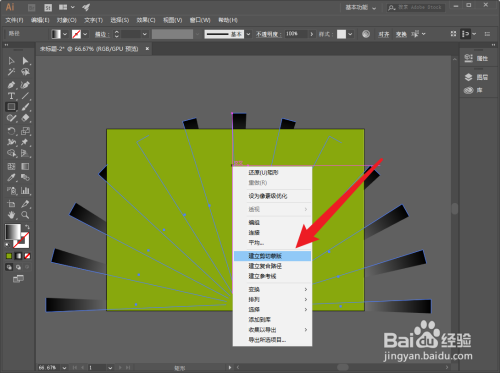Open the stroke weight dropdown

[x=145, y=34]
